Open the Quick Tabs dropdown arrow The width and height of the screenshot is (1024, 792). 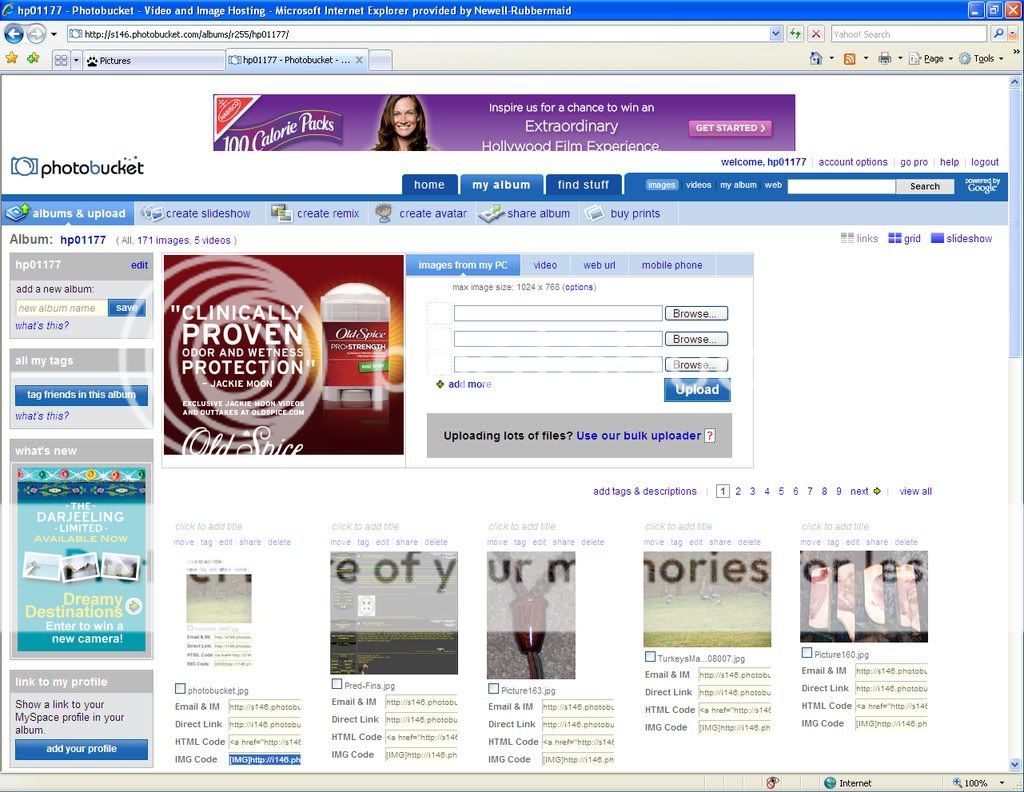(x=76, y=60)
